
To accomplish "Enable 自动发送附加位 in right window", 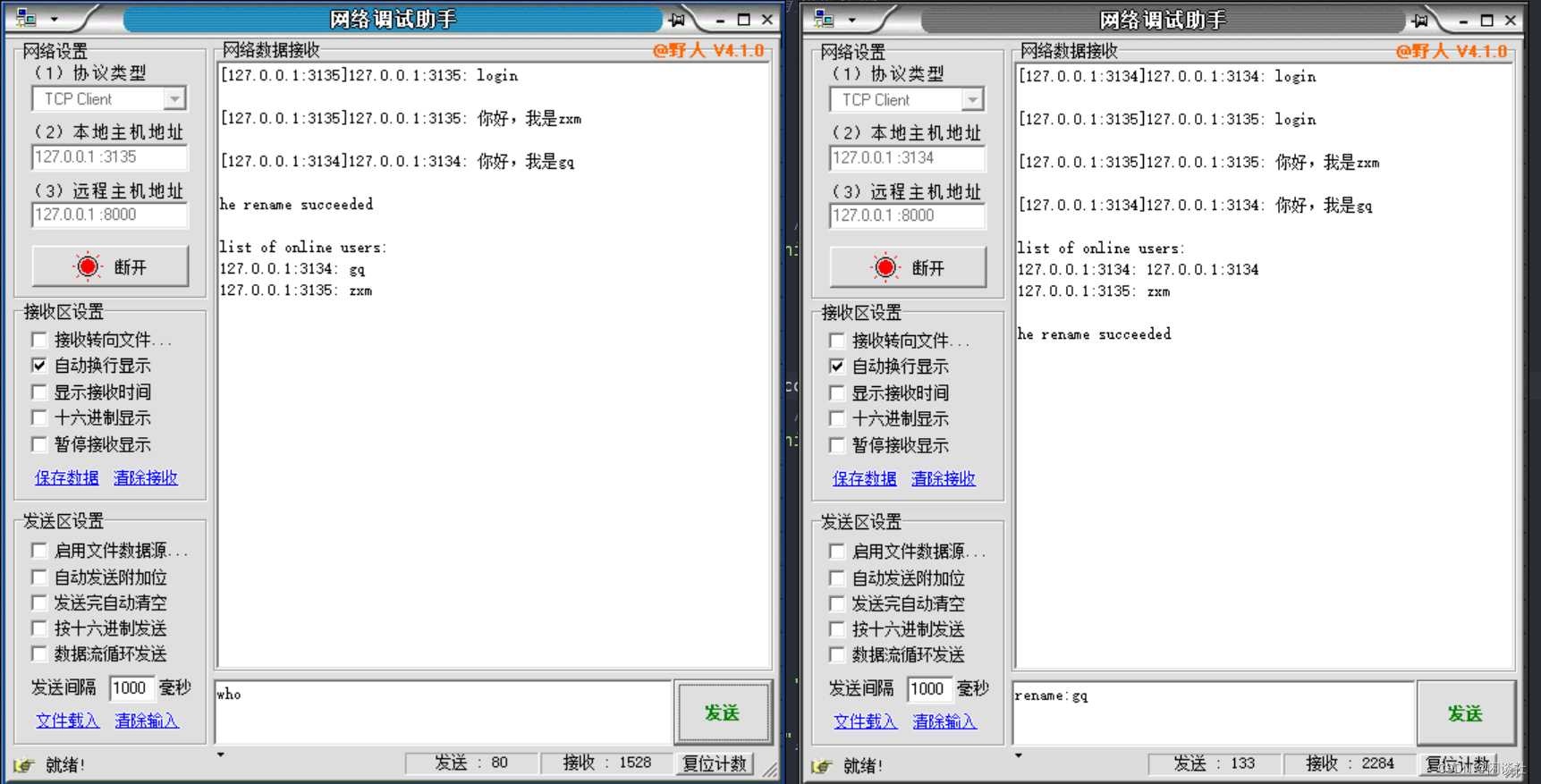I will tap(837, 578).
